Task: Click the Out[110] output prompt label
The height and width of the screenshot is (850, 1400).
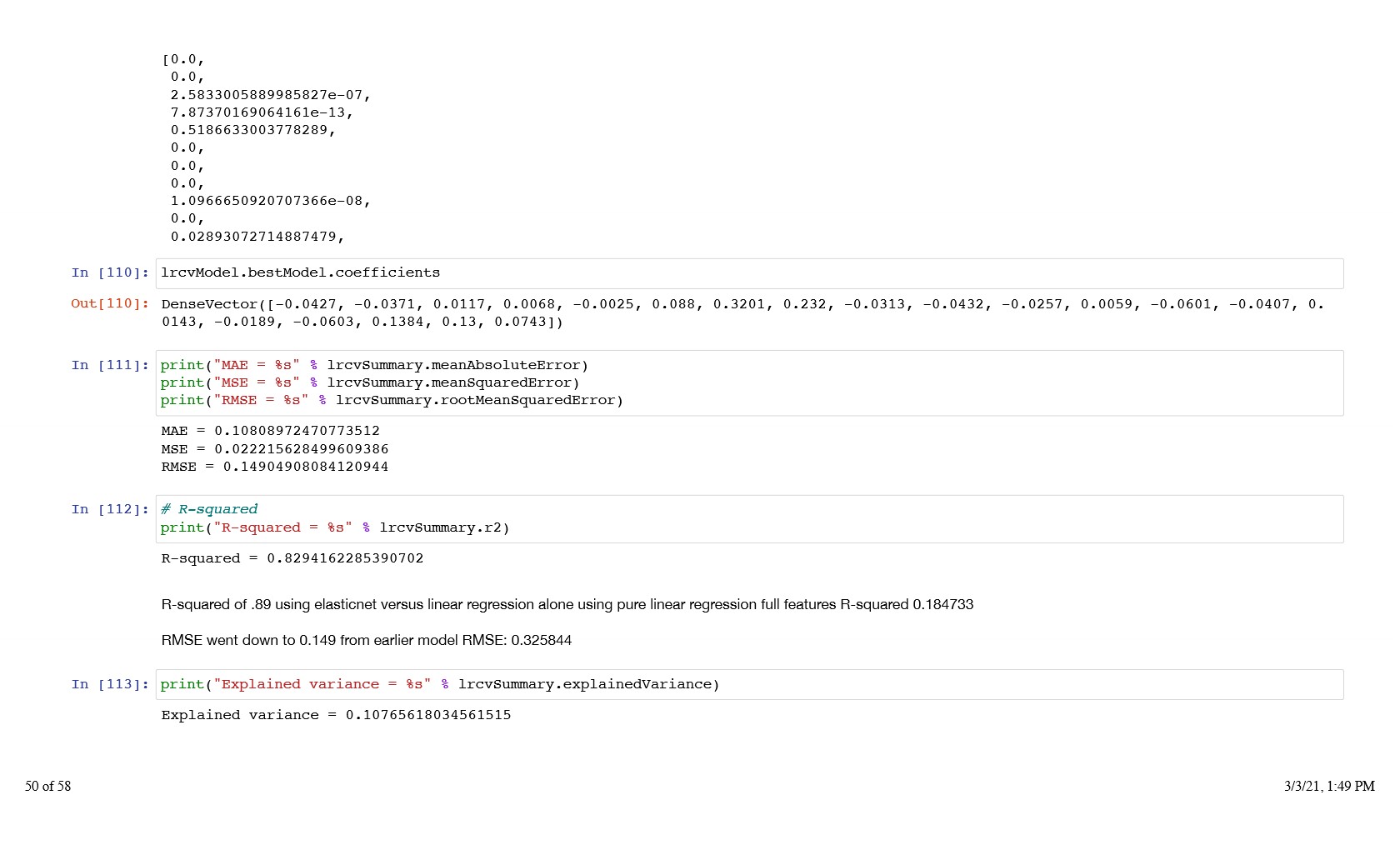Action: [x=110, y=304]
